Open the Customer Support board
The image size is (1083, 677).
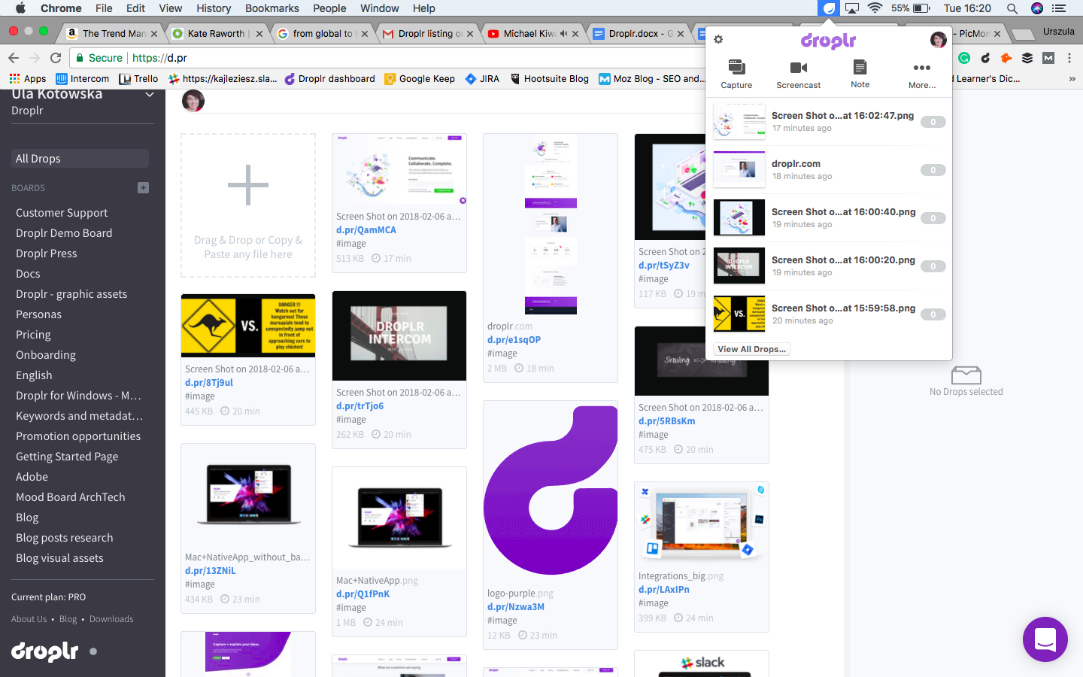[61, 213]
